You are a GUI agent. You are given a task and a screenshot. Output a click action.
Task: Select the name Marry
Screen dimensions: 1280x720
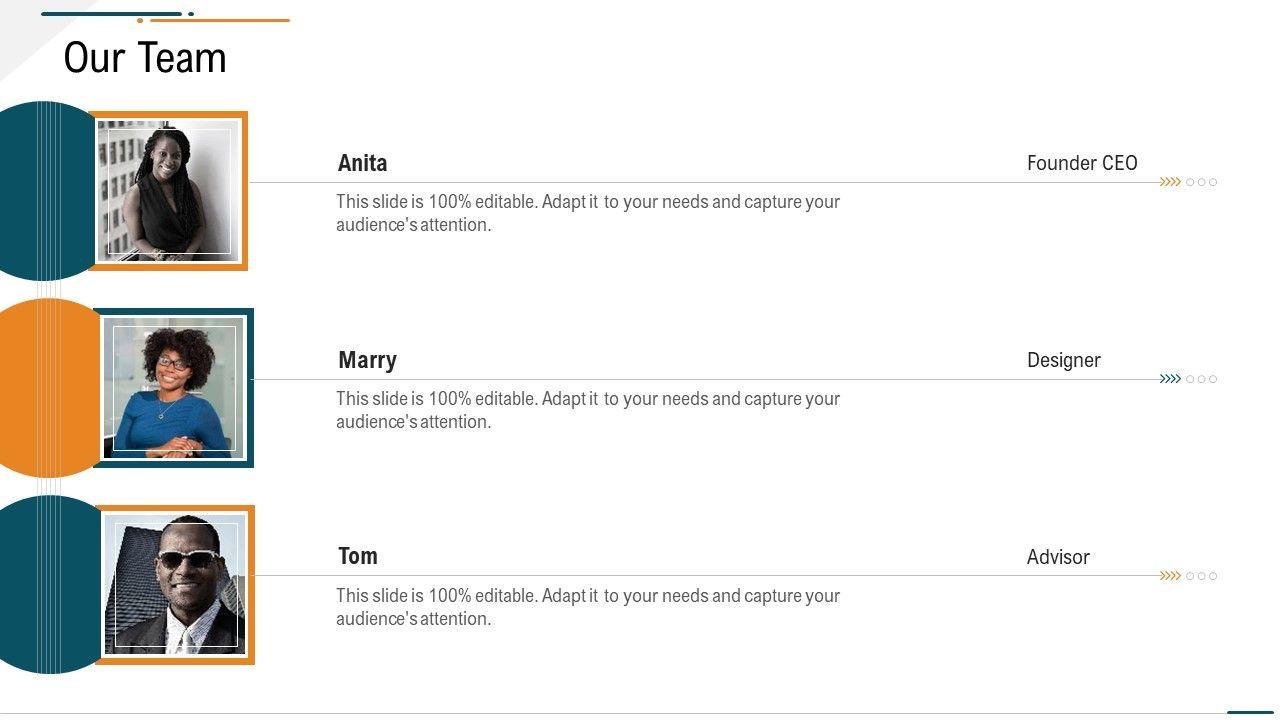click(x=367, y=360)
